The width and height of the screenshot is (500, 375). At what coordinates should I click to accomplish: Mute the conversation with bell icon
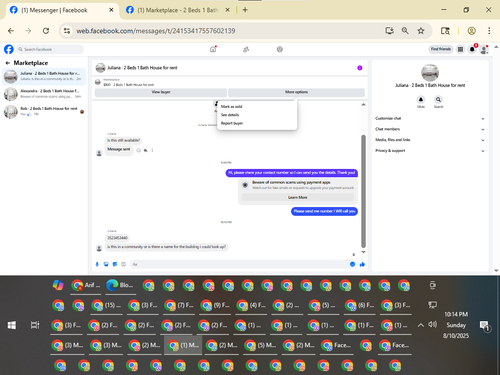(x=421, y=100)
